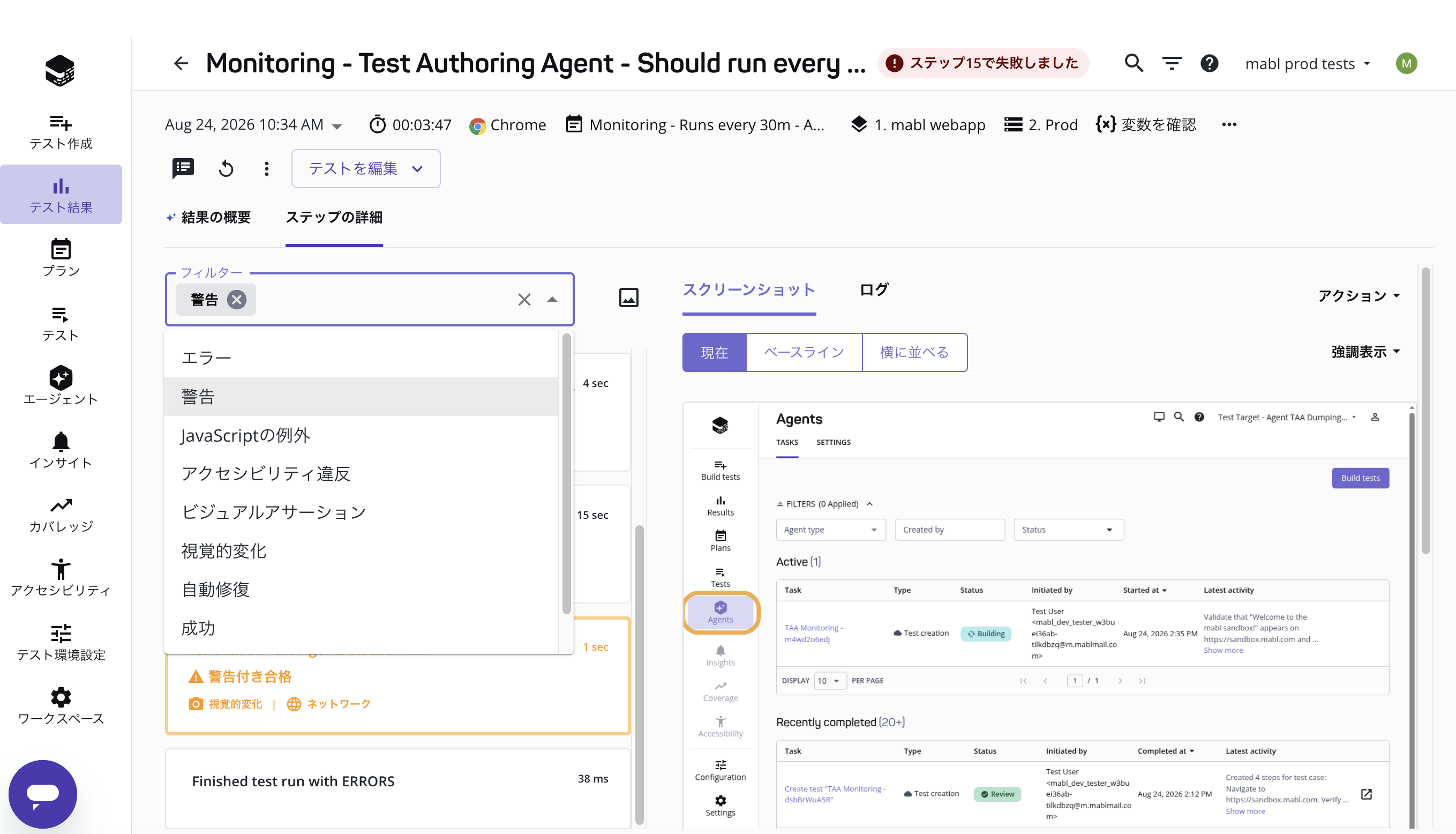Open テスト list in the left sidebar

[x=61, y=324]
